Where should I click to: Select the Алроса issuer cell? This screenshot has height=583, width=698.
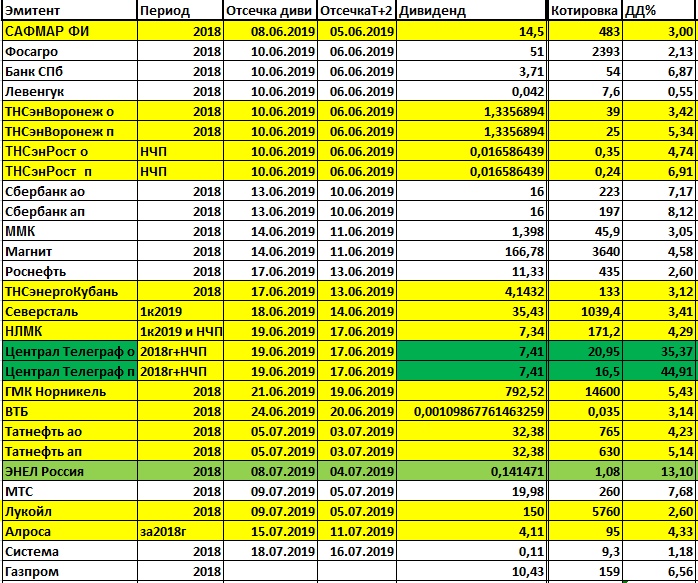(x=70, y=531)
